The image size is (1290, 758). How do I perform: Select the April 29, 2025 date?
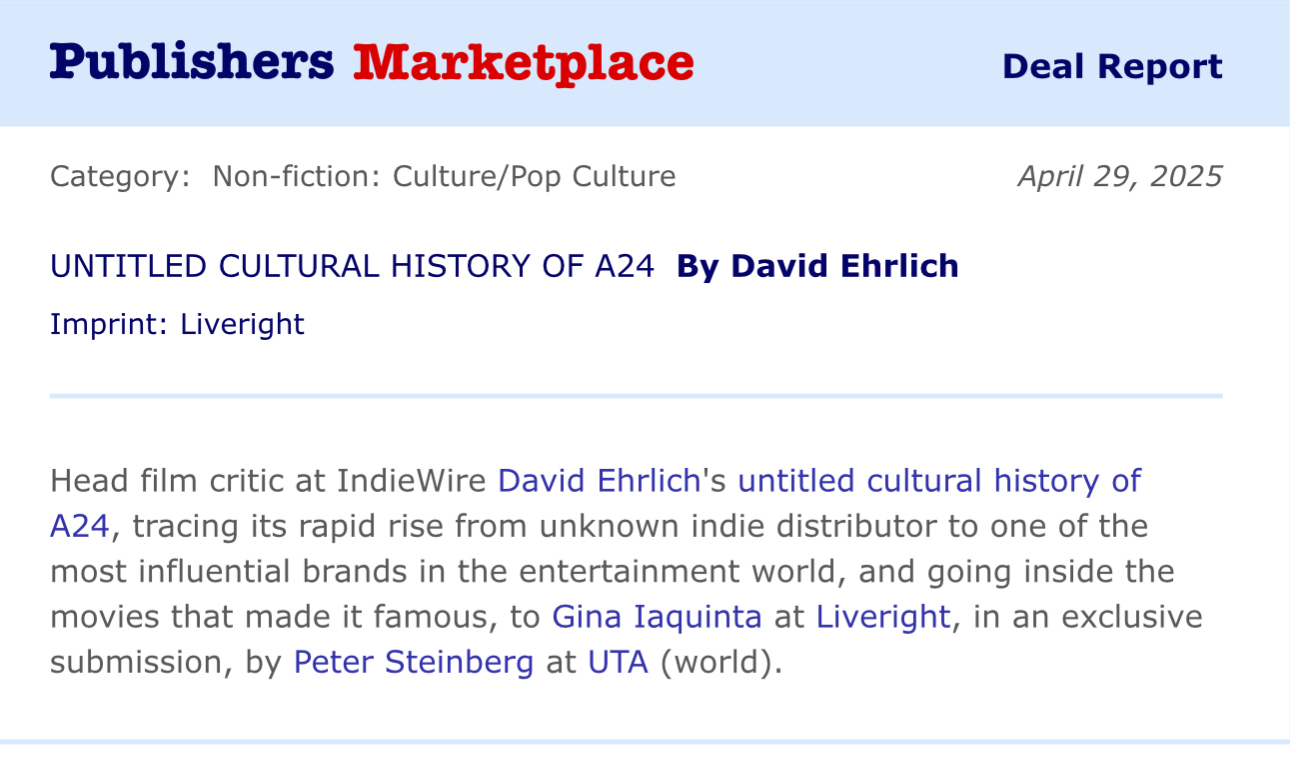point(1120,177)
